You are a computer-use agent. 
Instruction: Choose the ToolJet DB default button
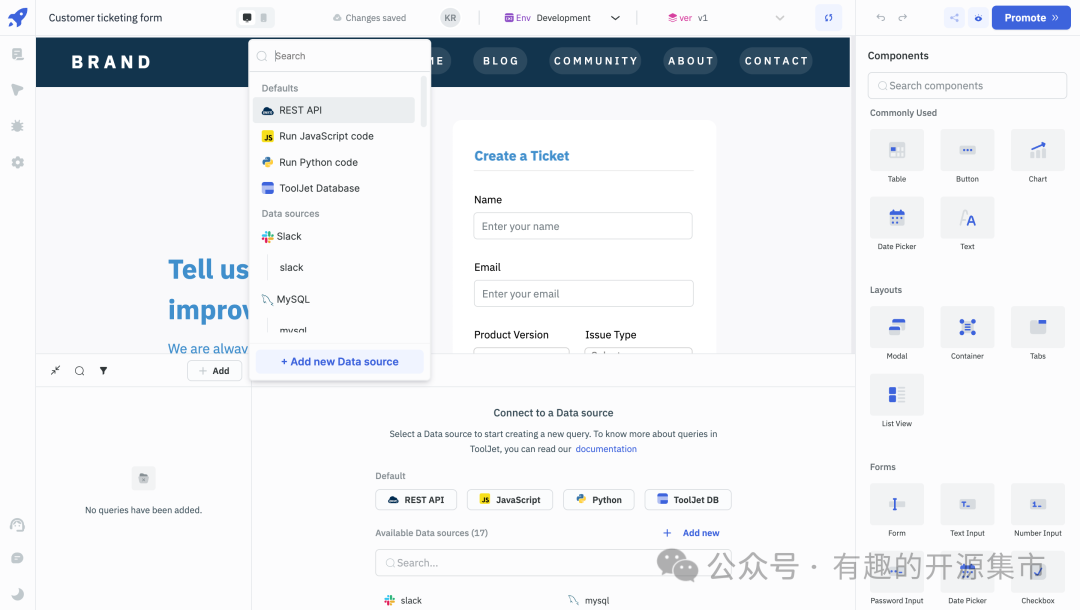(x=687, y=500)
